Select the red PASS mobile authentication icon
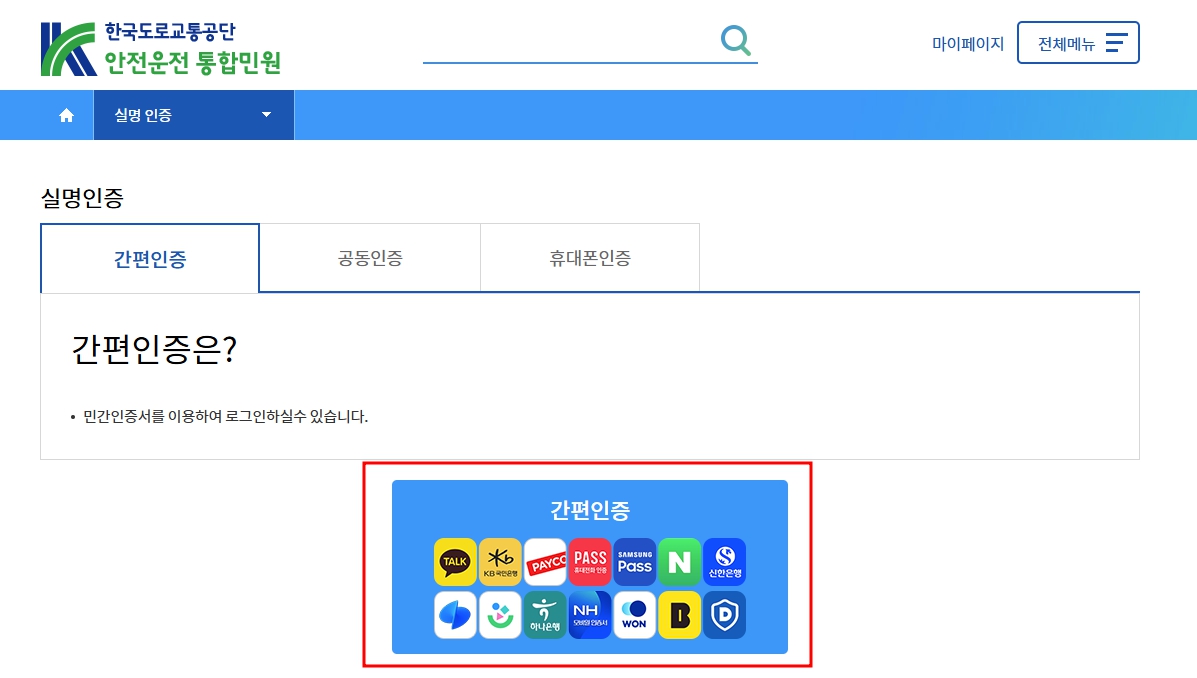The height and width of the screenshot is (678, 1197). (x=590, y=562)
